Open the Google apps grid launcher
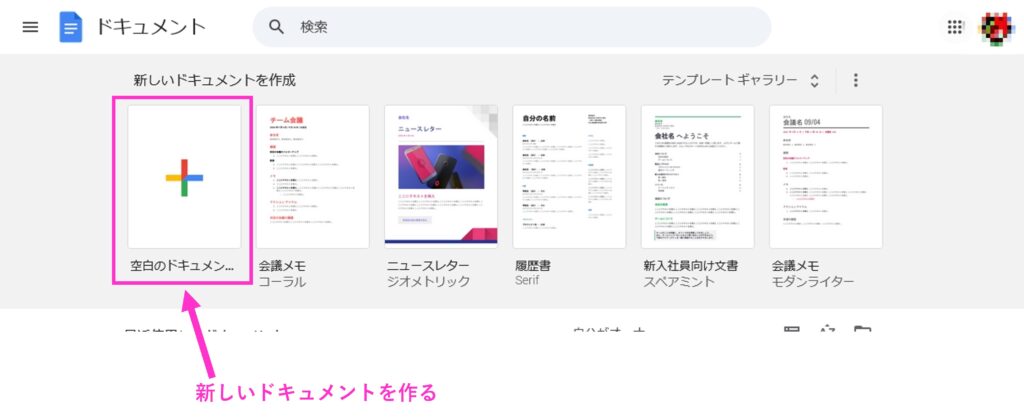Viewport: 1024px width, 418px height. coord(955,27)
